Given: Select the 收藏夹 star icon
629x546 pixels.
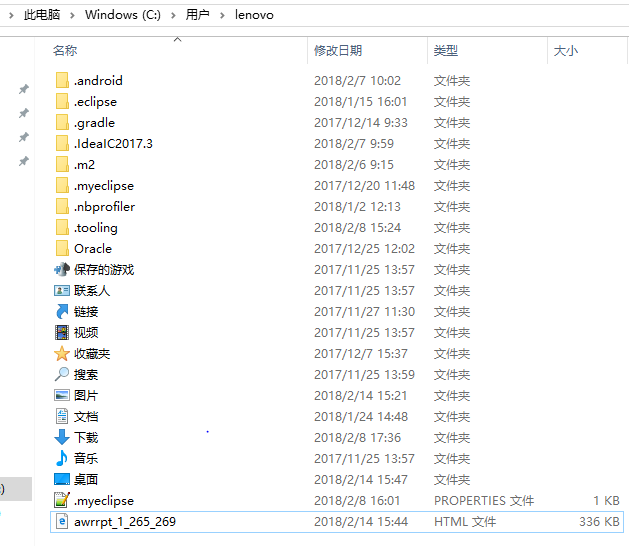Looking at the screenshot, I should [x=62, y=353].
